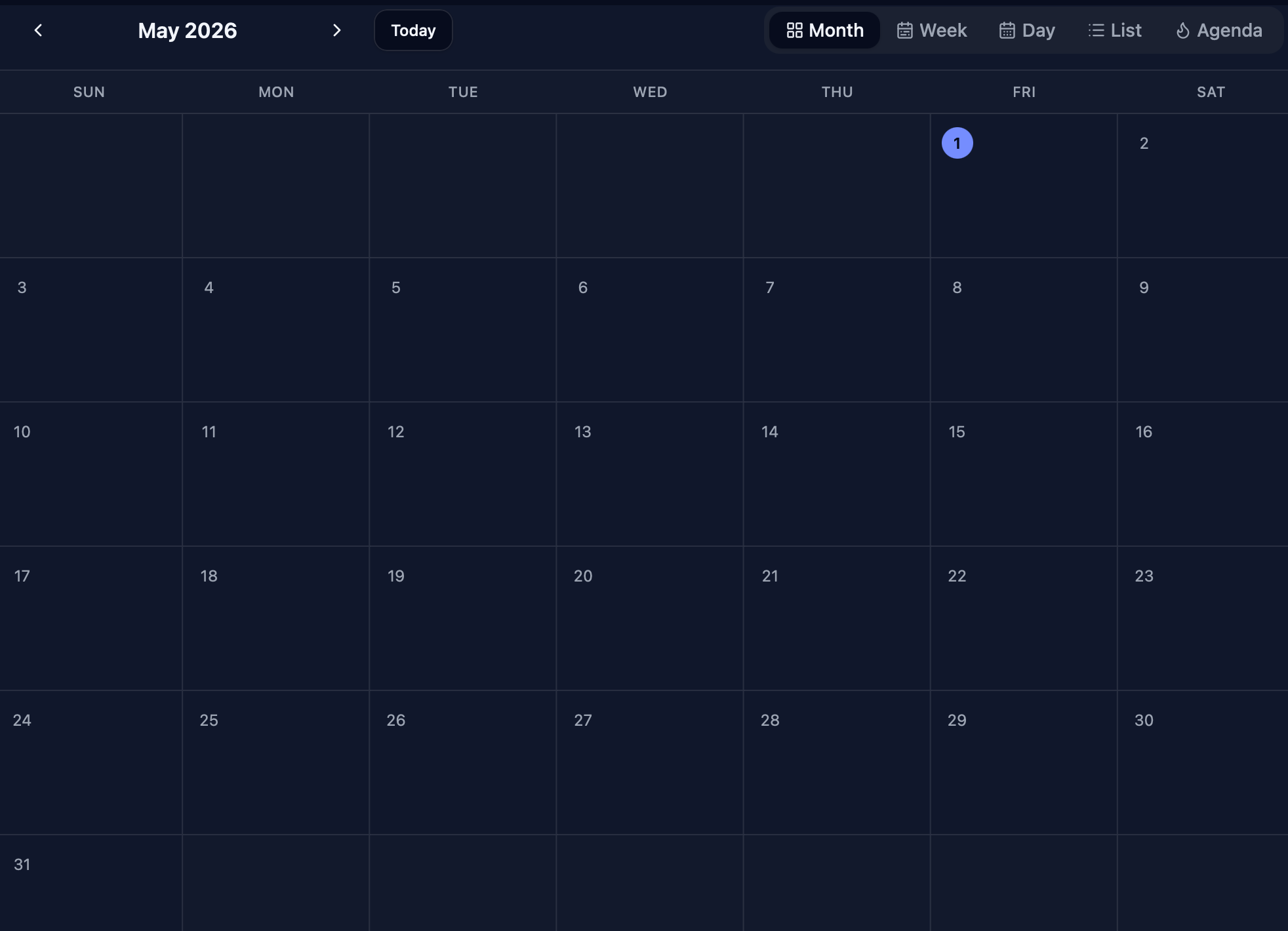Viewport: 1288px width, 931px height.
Task: Select date 8 in calendar
Action: click(x=957, y=287)
